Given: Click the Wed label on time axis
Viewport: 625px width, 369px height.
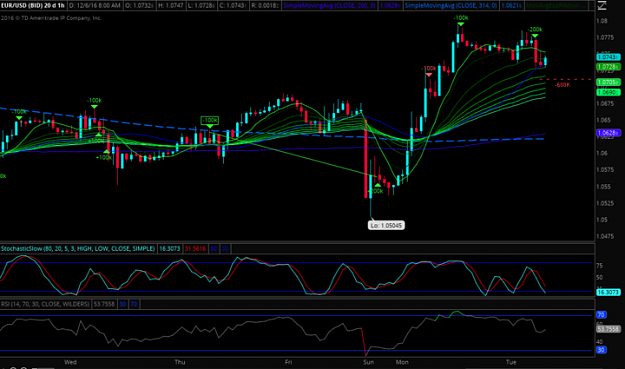Looking at the screenshot, I should click(70, 362).
